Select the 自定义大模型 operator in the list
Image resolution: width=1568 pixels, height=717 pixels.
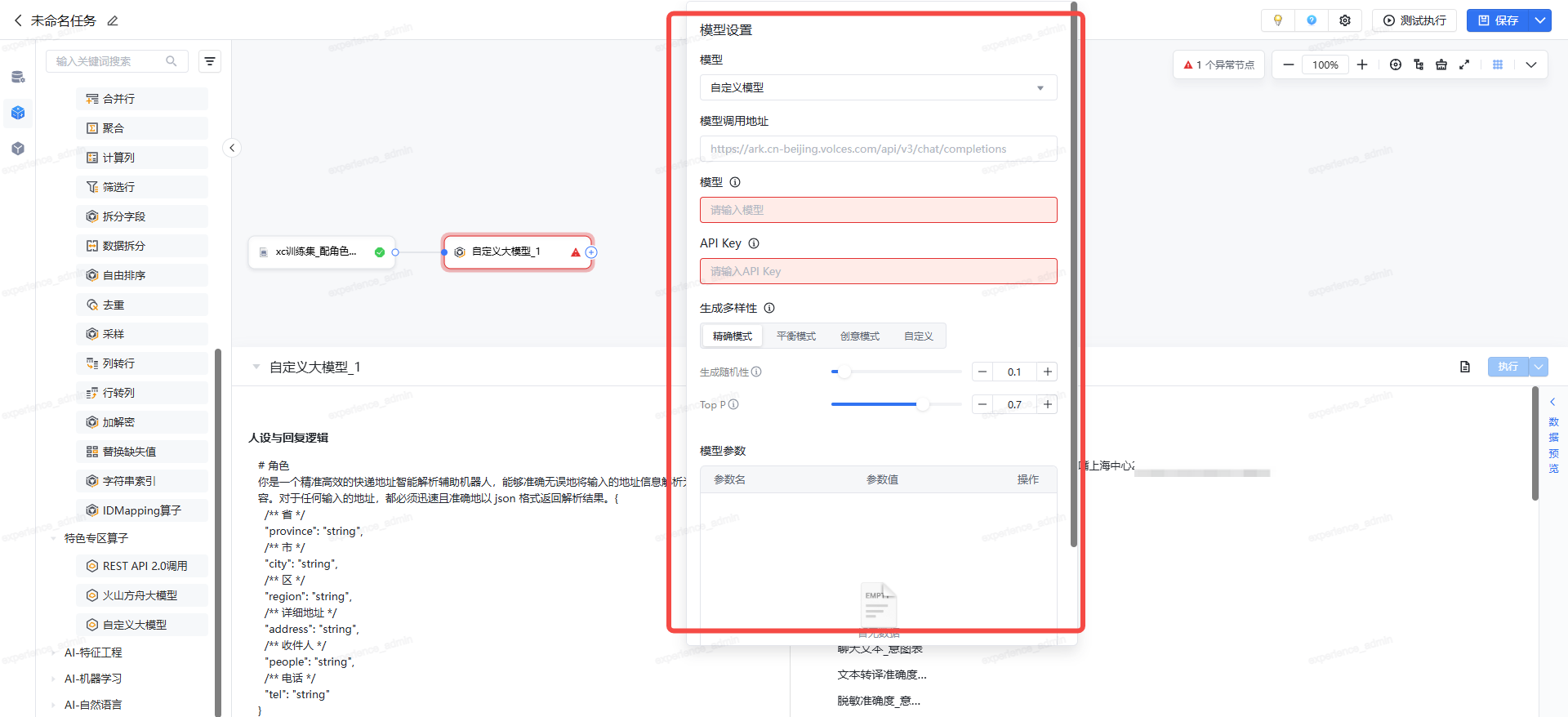coord(142,625)
